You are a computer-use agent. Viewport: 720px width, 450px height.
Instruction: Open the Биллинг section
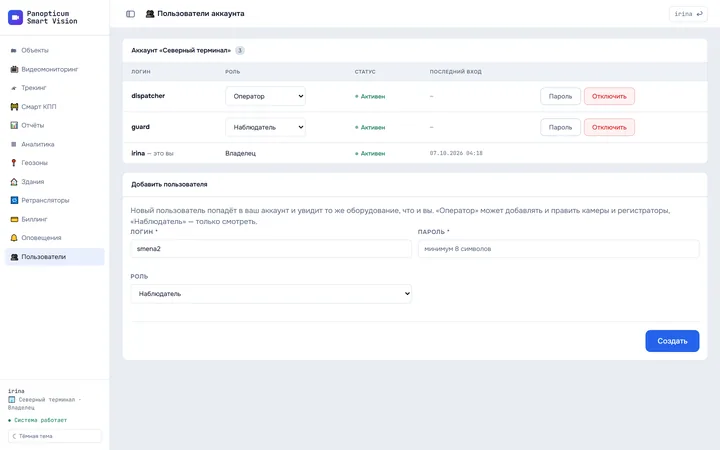click(55, 219)
